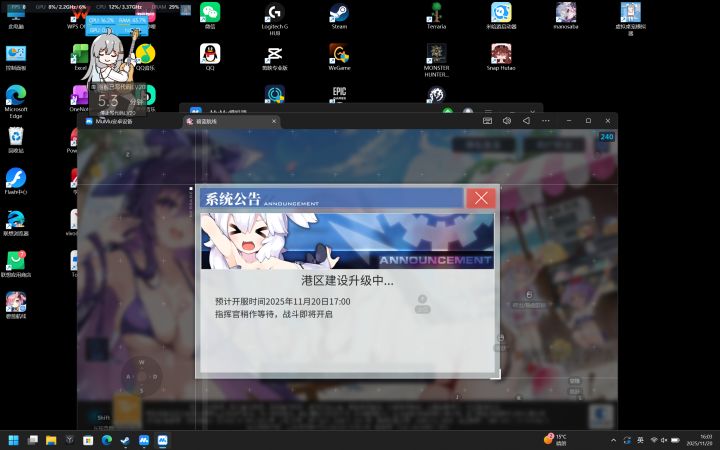
Task: Click the MuMu back triangle icon
Action: (x=526, y=121)
